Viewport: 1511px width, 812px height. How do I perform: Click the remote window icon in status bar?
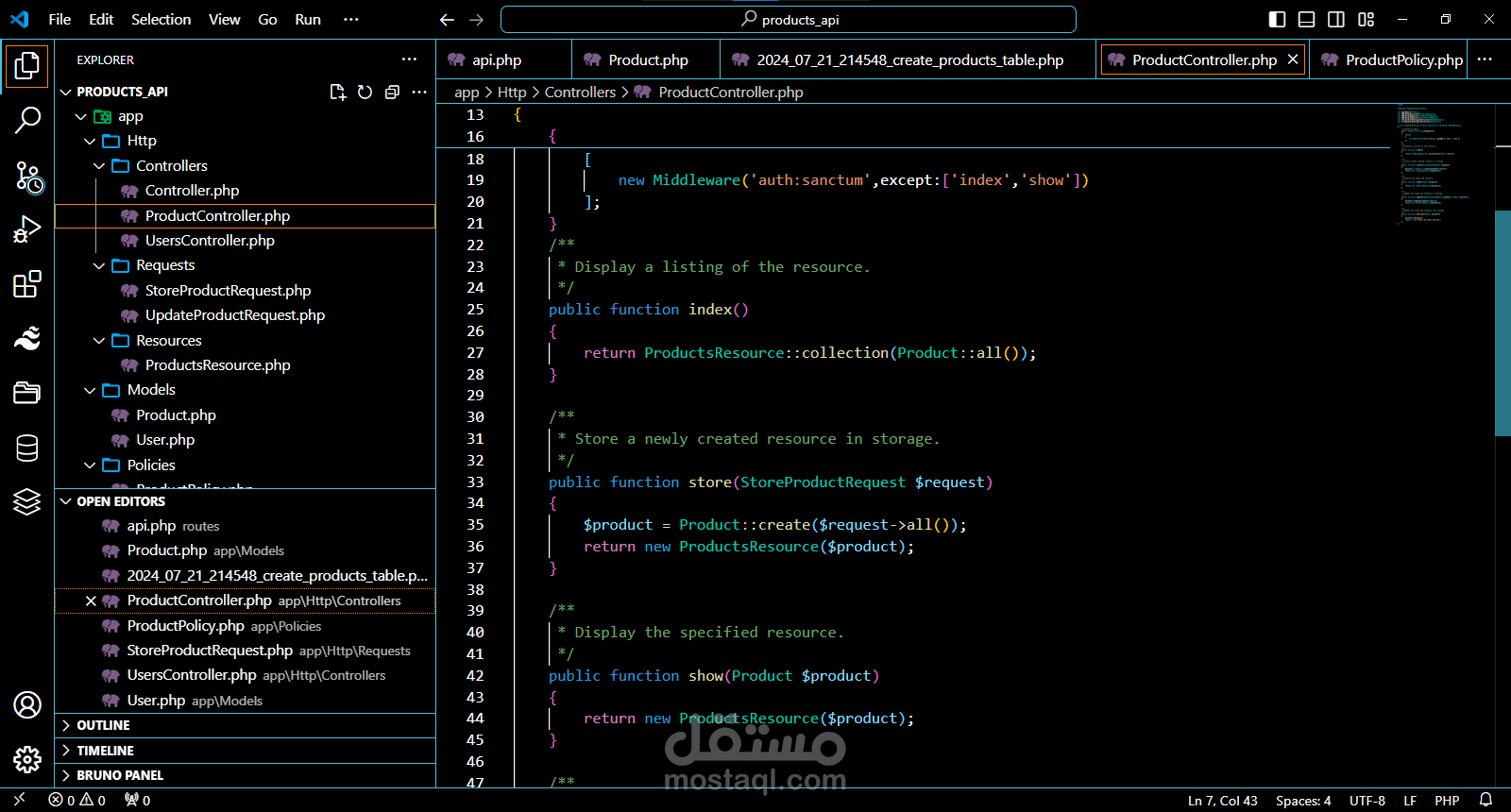(x=19, y=800)
